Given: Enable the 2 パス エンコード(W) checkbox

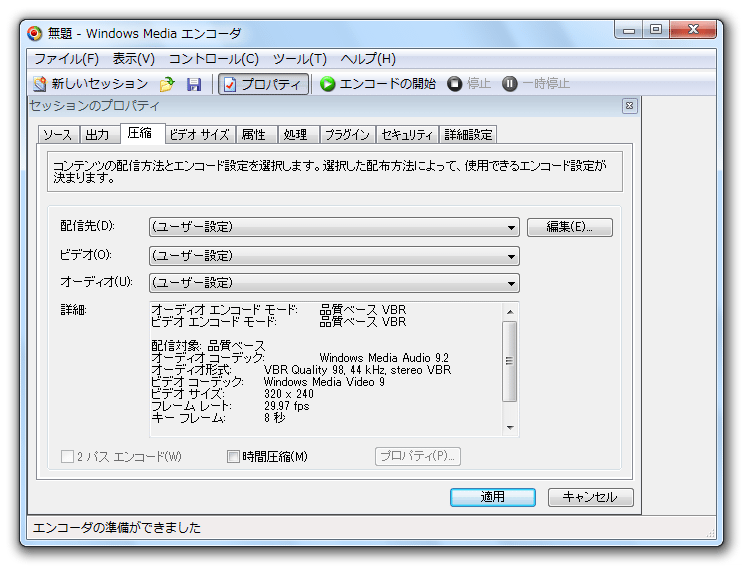Looking at the screenshot, I should [x=67, y=457].
